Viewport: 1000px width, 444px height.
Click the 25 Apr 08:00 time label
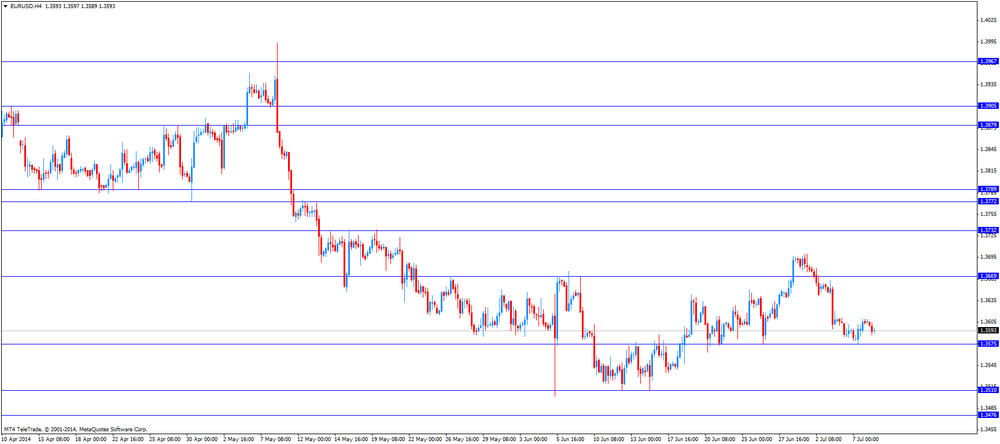165,440
